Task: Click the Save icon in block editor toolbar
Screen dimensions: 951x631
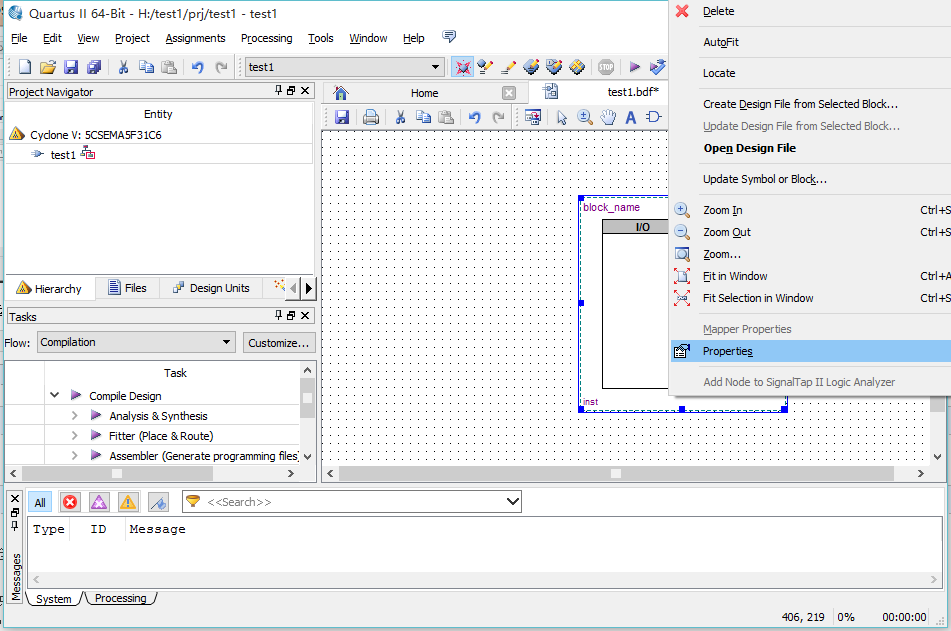Action: 342,117
